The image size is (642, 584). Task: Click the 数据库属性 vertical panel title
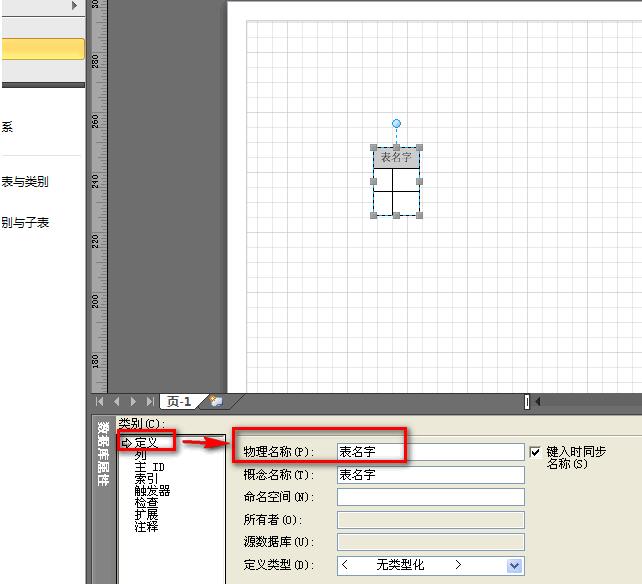click(x=103, y=454)
